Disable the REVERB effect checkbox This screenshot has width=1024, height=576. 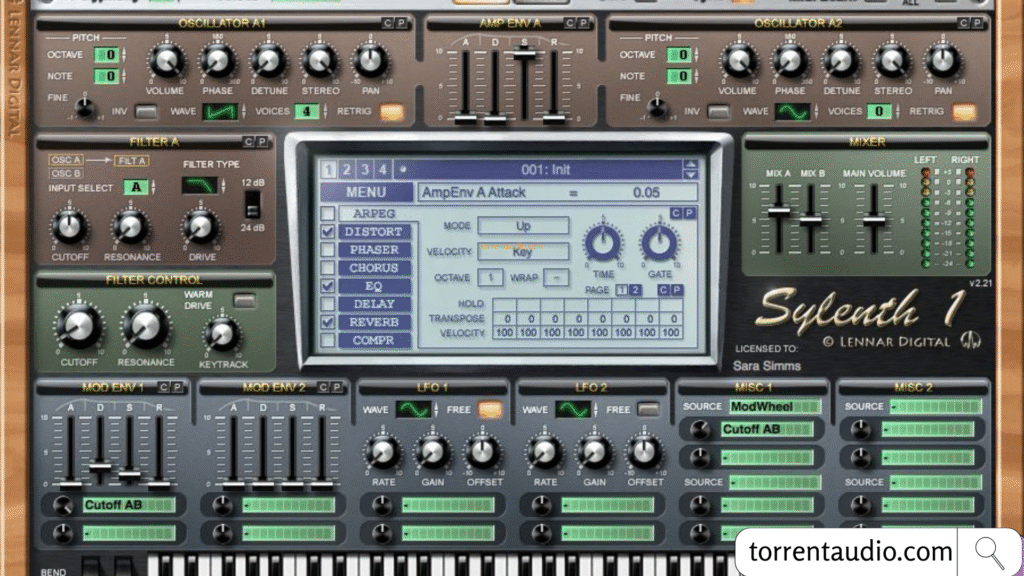click(327, 322)
